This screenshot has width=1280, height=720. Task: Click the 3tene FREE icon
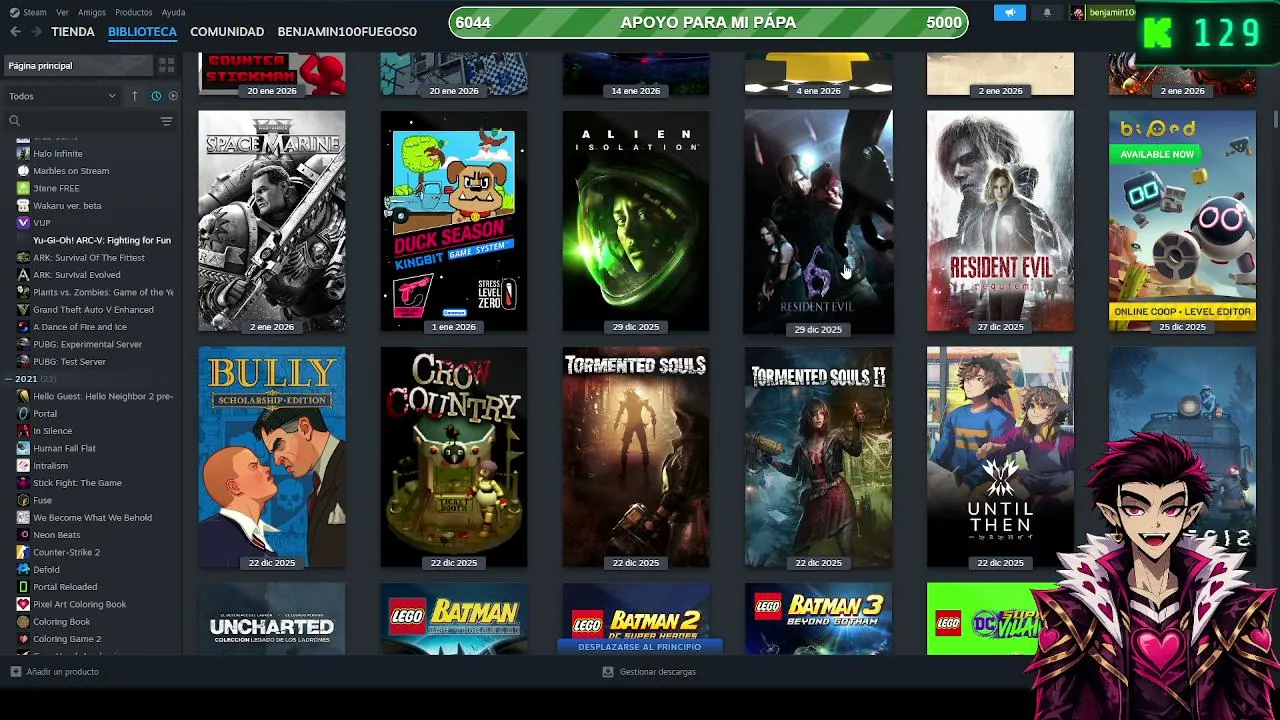tap(23, 188)
